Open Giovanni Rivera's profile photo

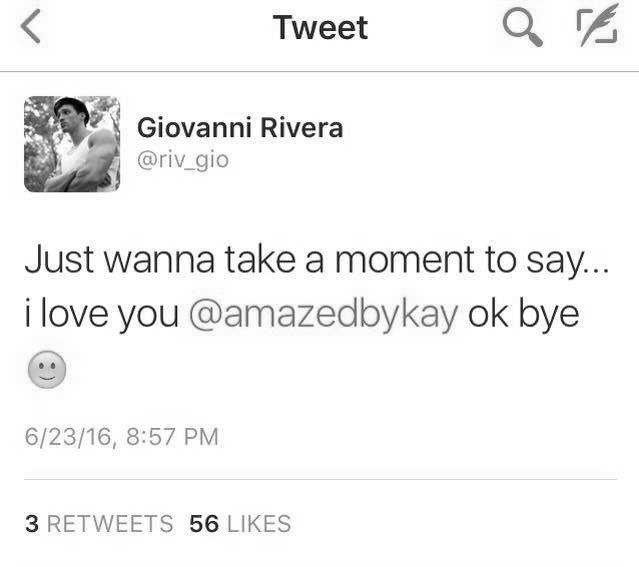click(x=72, y=144)
